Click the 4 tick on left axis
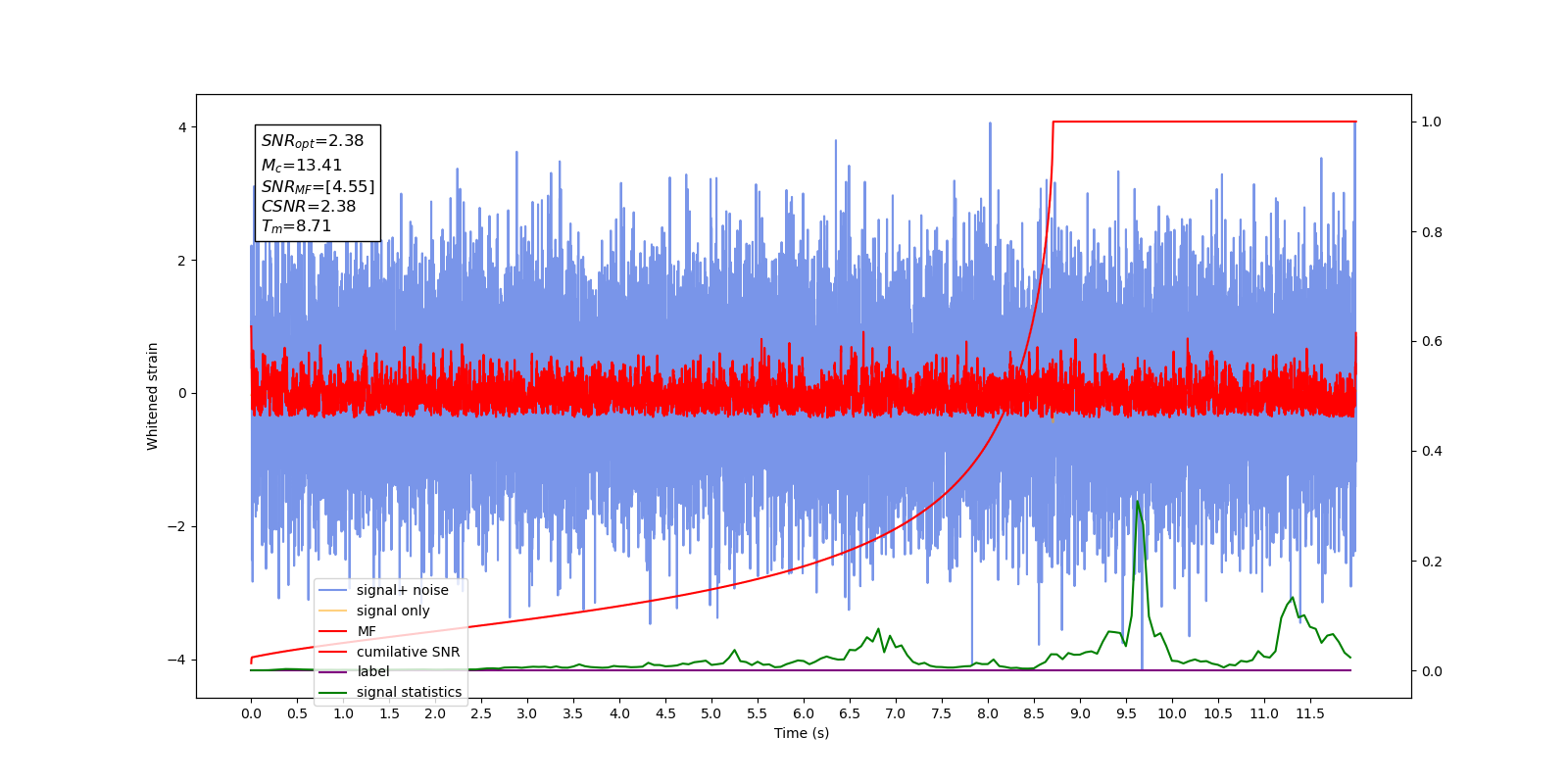Viewport: 1568px width, 784px height. (x=182, y=127)
